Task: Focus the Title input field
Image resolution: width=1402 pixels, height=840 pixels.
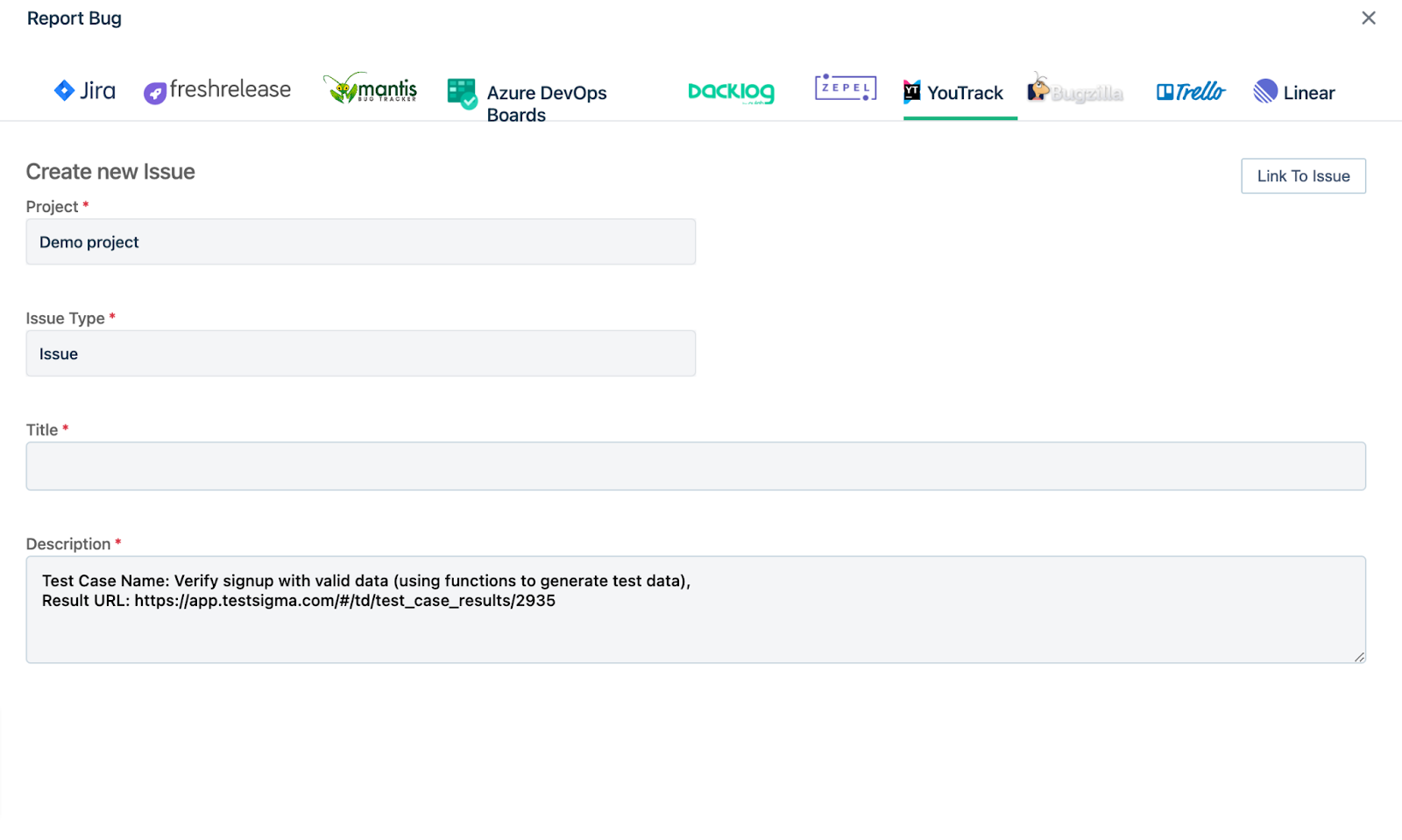Action: (x=696, y=466)
